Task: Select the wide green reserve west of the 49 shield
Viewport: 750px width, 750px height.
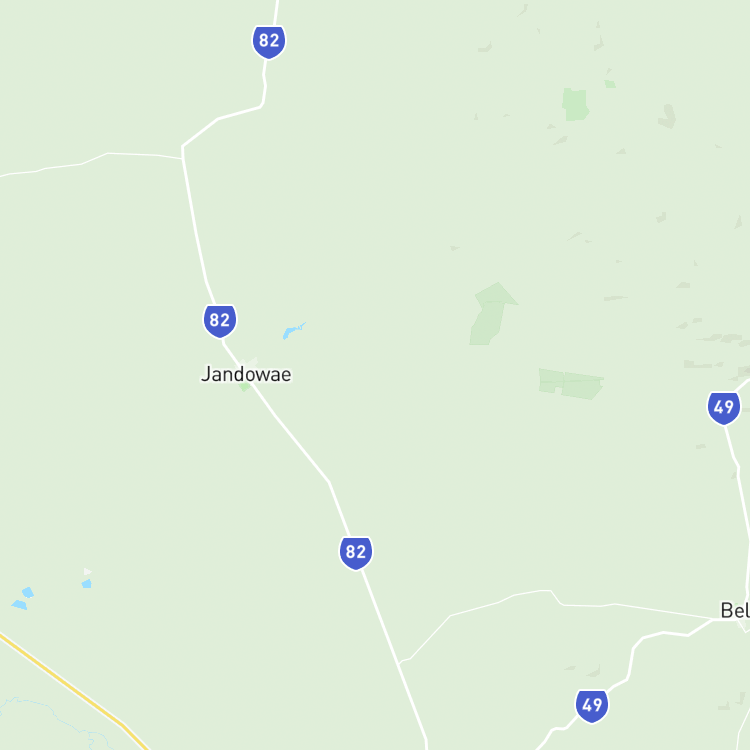Action: coord(571,384)
